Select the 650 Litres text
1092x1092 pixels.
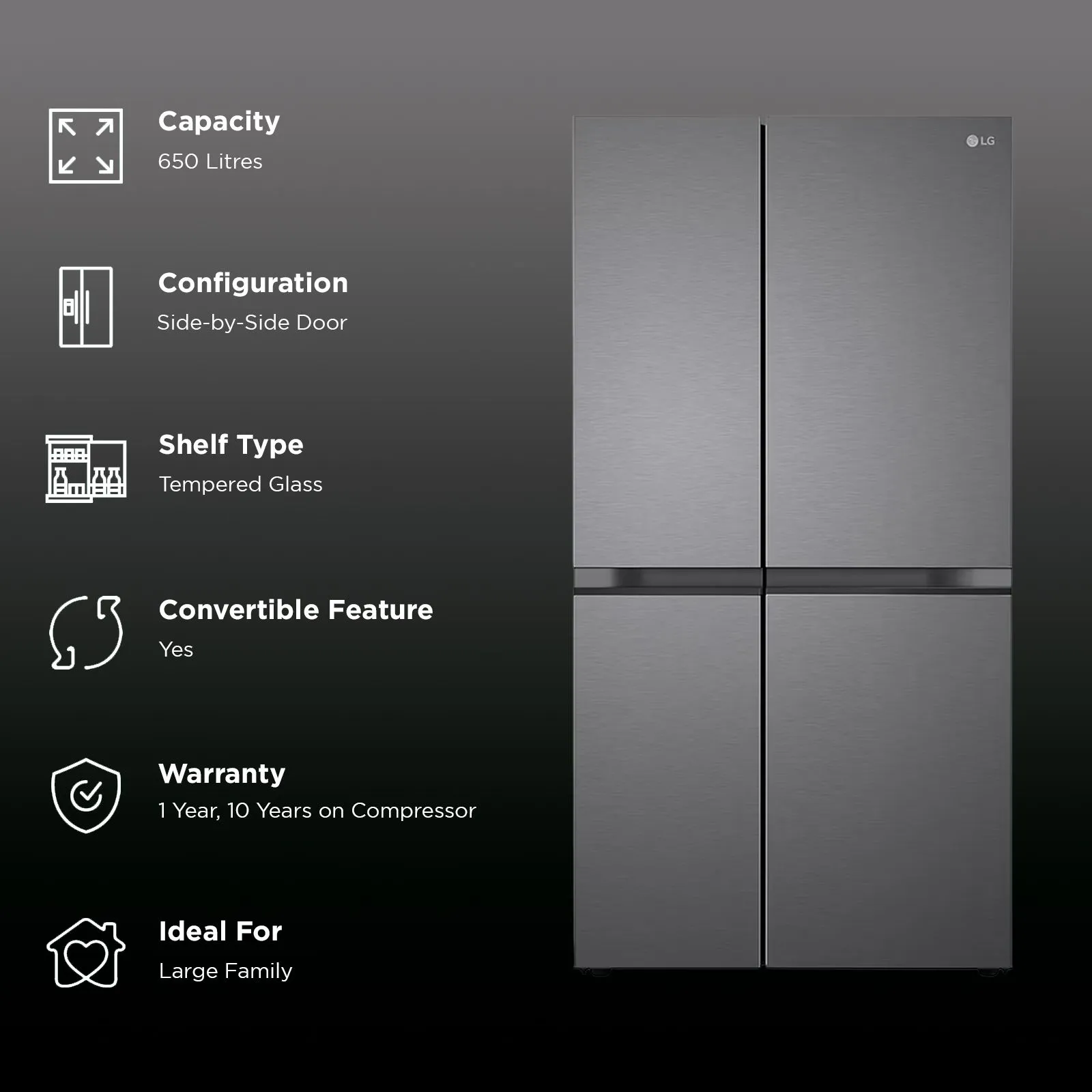210,162
